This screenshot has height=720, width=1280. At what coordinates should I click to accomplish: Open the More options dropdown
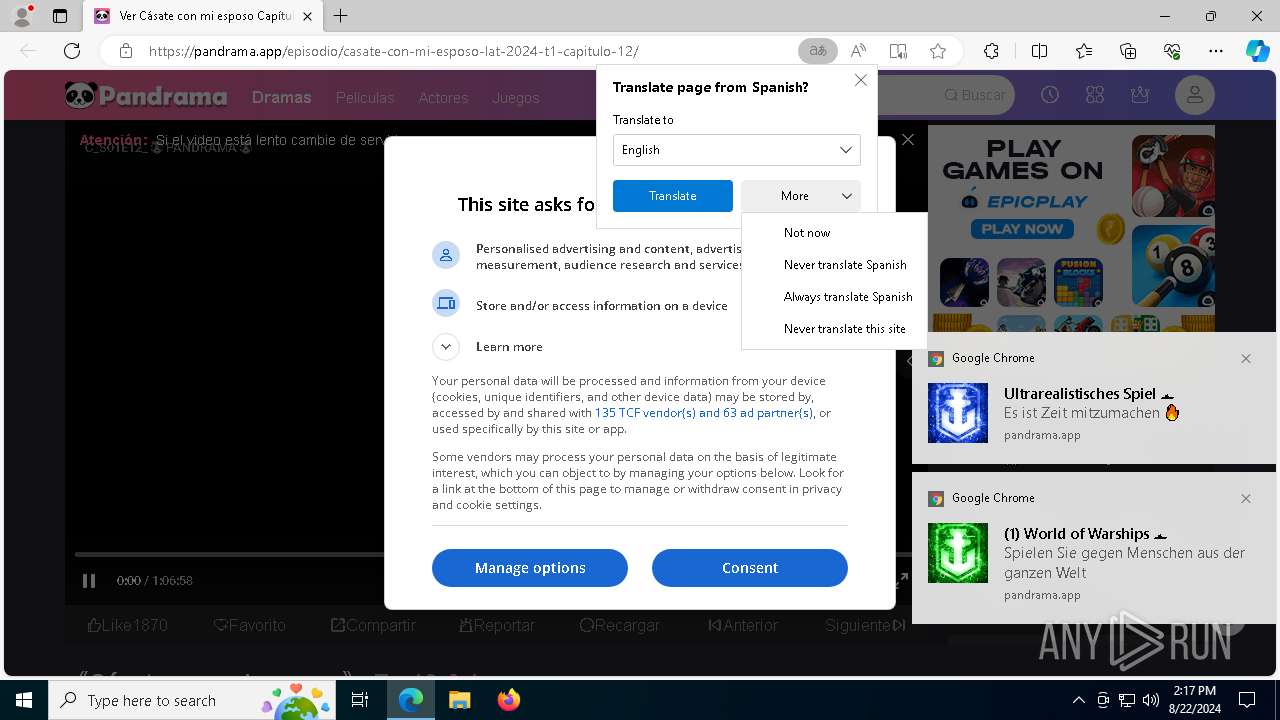point(801,196)
